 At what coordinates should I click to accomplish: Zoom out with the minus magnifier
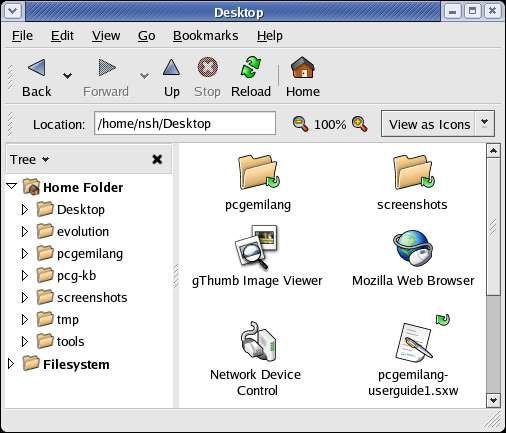300,124
